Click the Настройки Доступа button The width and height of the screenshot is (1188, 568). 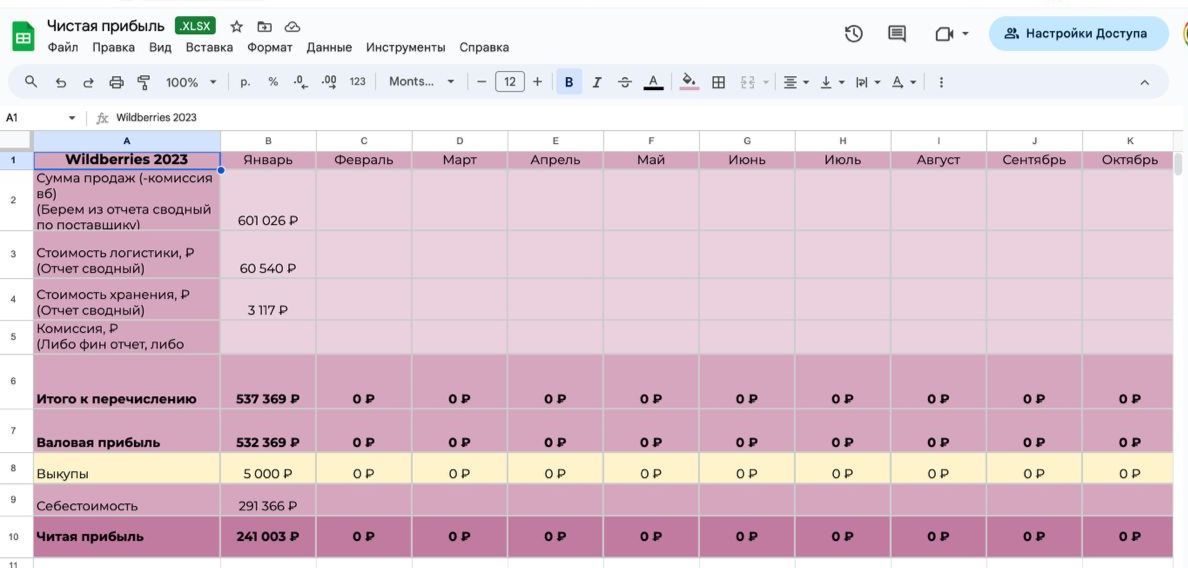[x=1078, y=33]
